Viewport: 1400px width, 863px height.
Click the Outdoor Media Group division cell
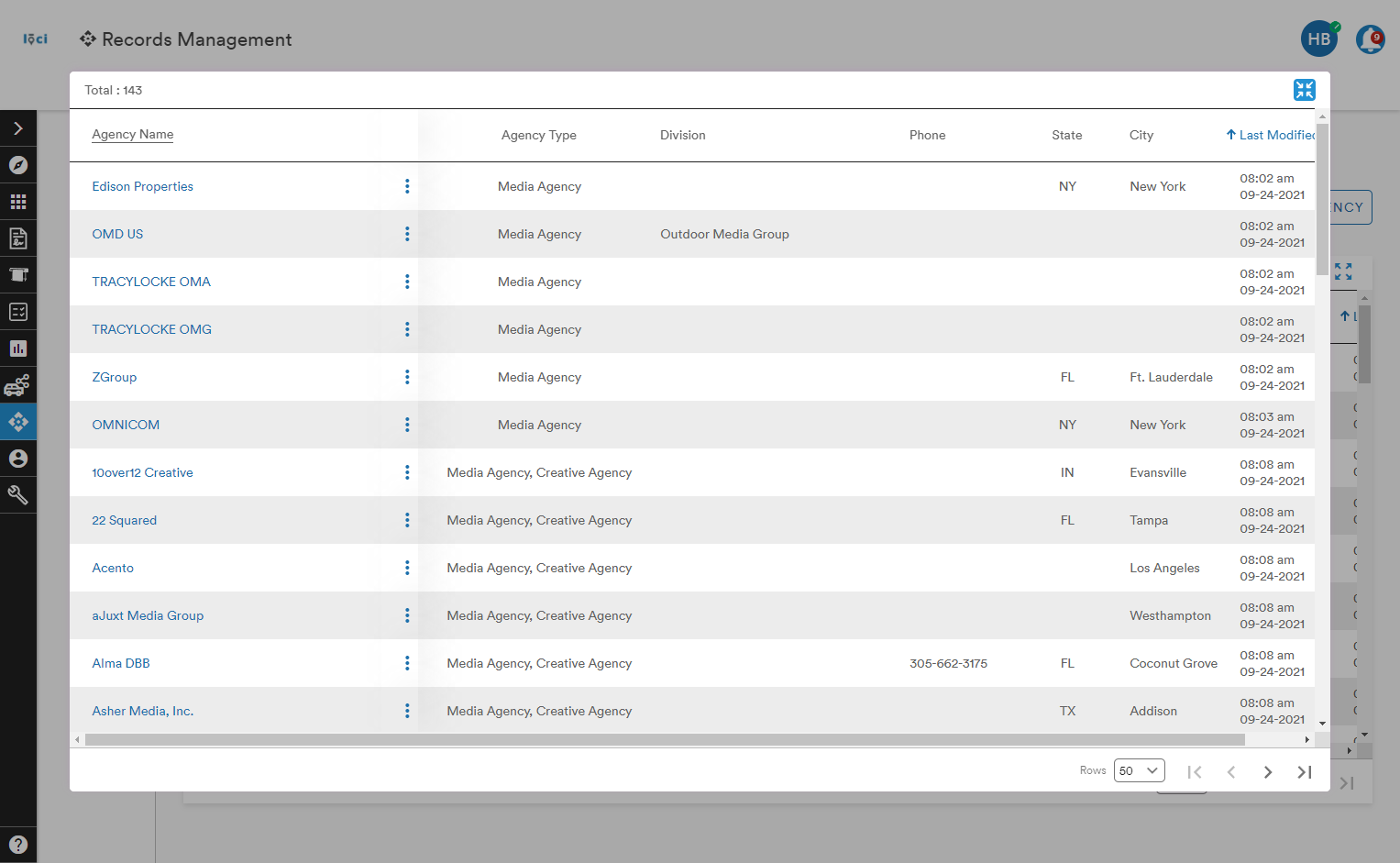click(x=724, y=234)
